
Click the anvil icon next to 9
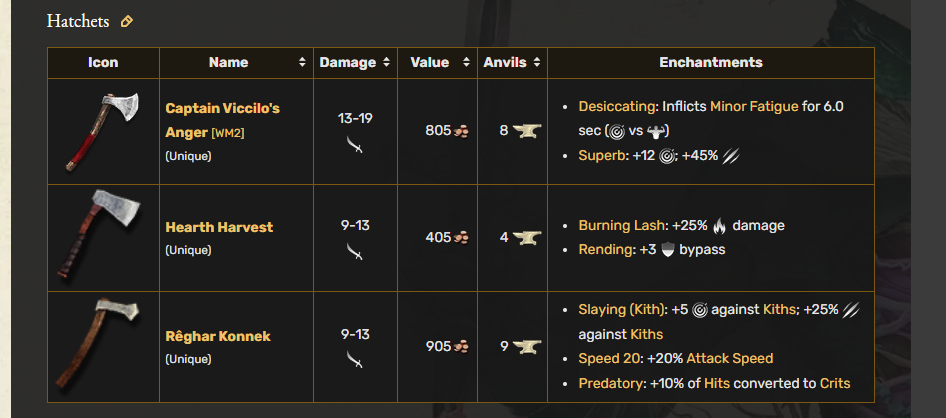(527, 347)
